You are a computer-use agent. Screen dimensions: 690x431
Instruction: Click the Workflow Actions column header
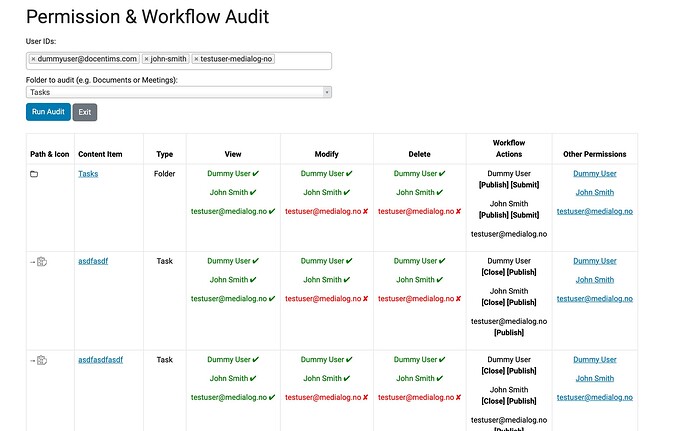click(x=509, y=148)
